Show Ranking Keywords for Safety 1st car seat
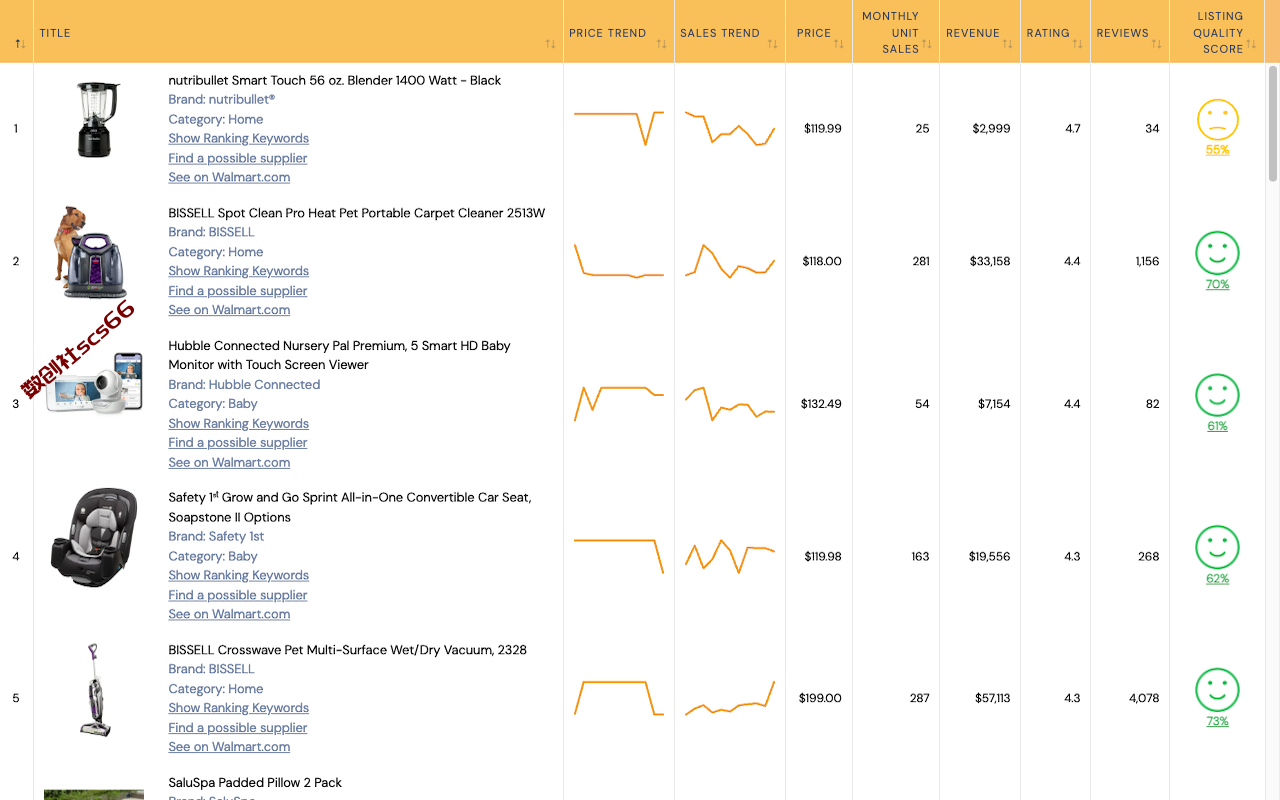Image resolution: width=1280 pixels, height=800 pixels. (238, 575)
